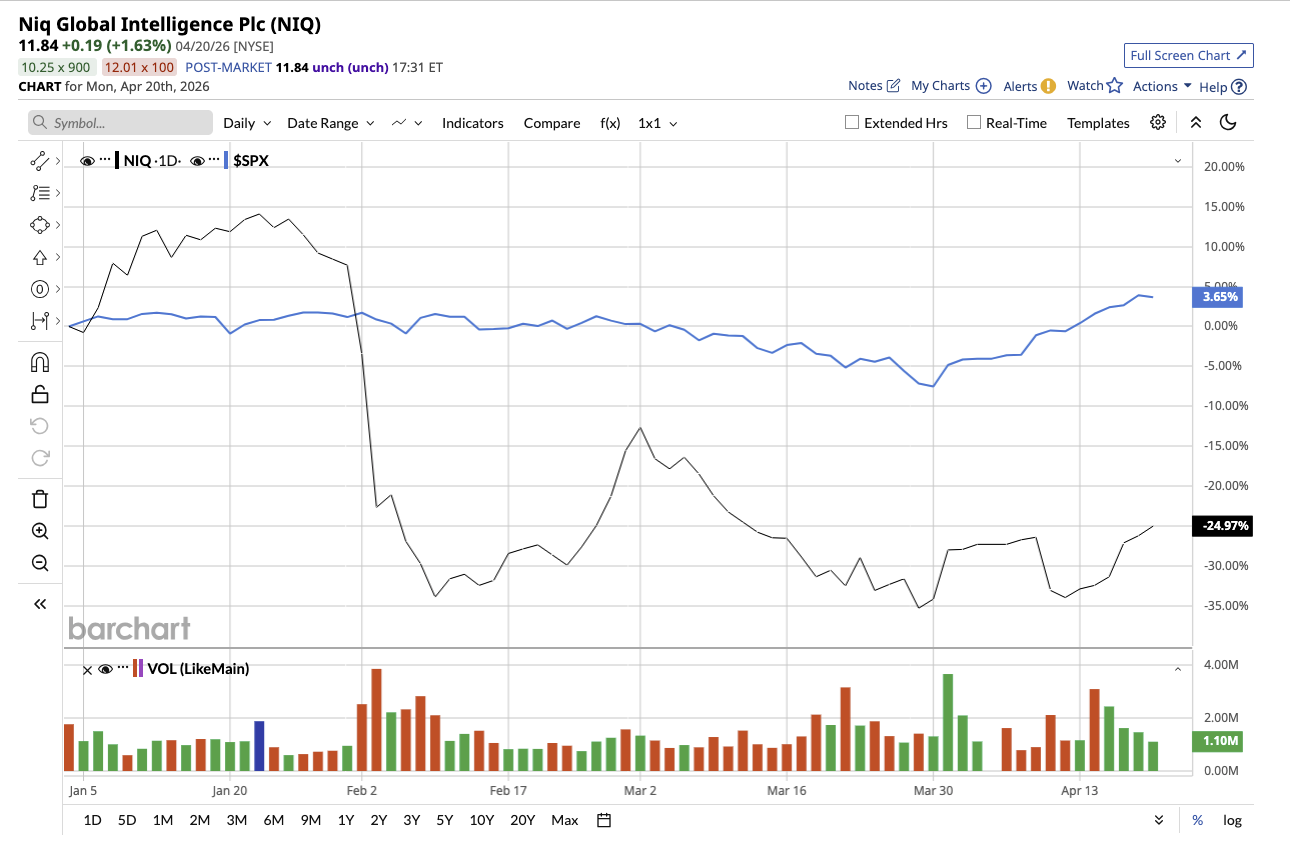Select the price range measure tool
Screen dimensions: 1290x858
[40, 320]
